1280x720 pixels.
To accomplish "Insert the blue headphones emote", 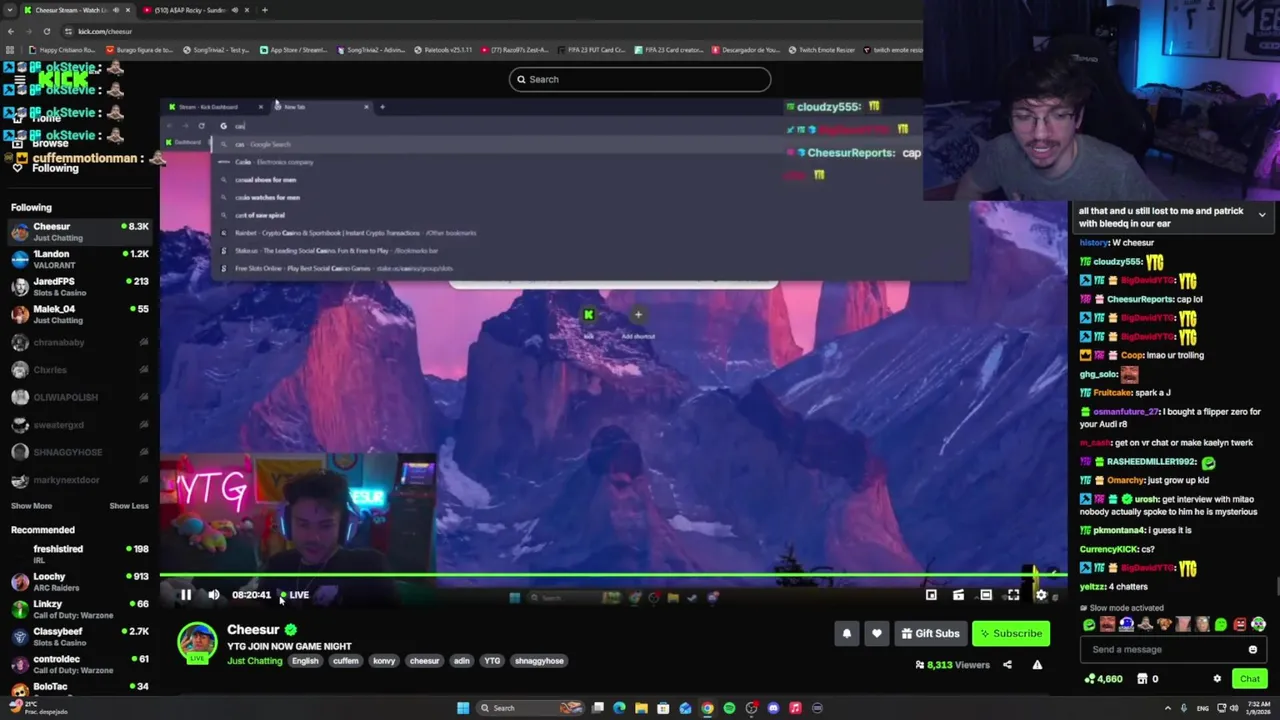I will 1126,625.
